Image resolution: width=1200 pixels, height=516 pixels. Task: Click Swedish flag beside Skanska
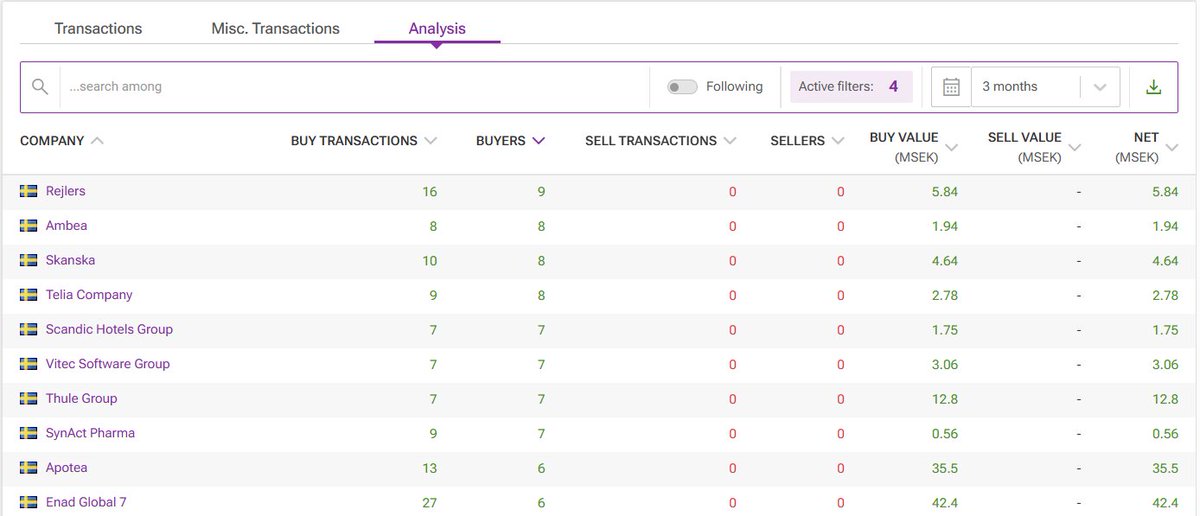click(29, 260)
